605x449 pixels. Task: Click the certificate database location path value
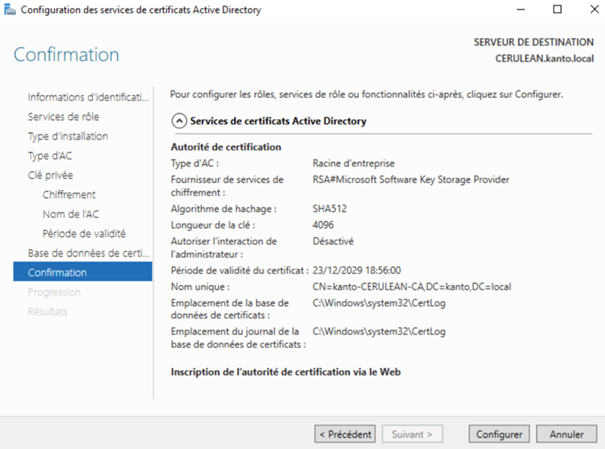coord(379,303)
